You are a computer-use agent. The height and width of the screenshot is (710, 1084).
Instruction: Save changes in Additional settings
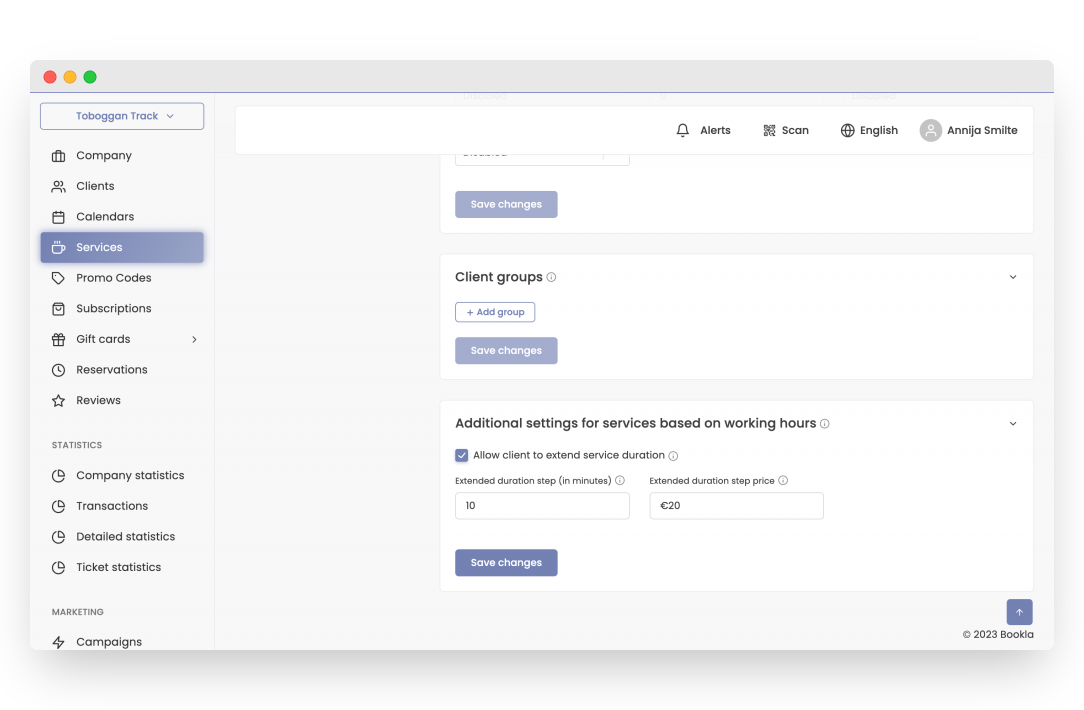tap(506, 562)
